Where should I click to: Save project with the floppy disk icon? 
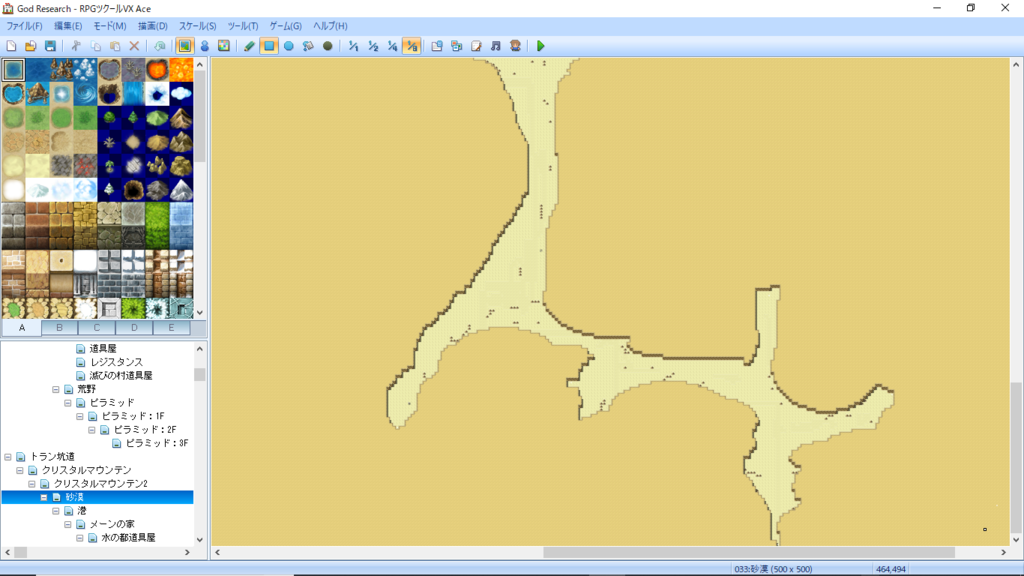[50, 46]
